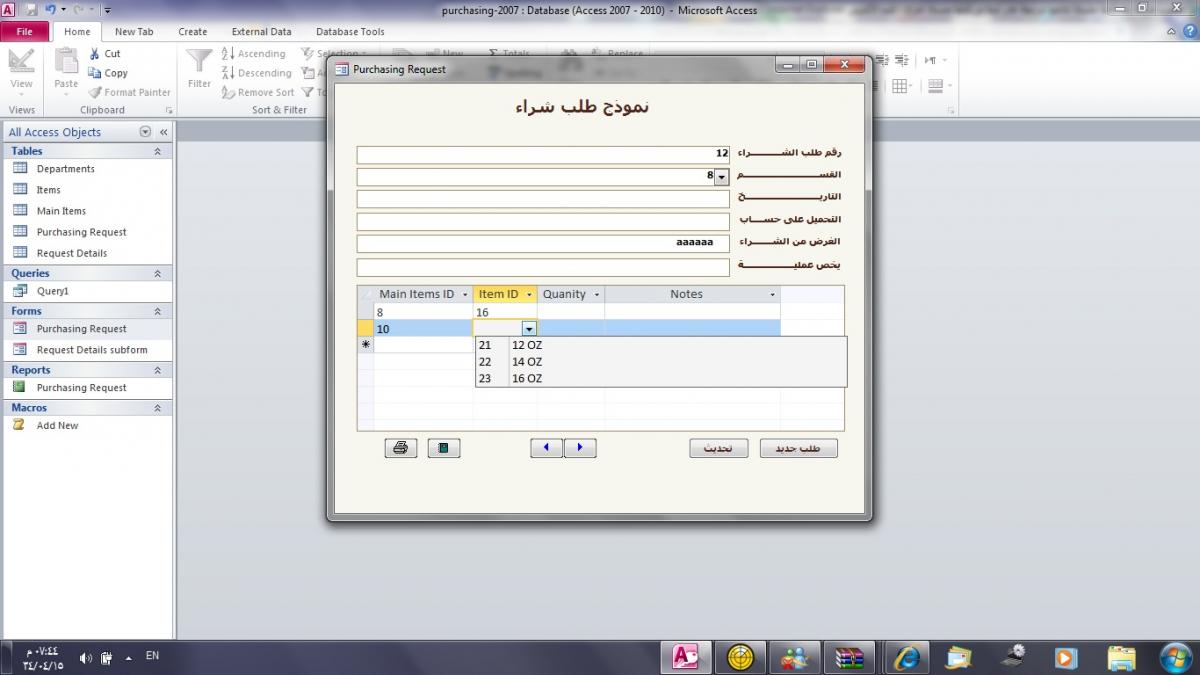Viewport: 1200px width, 675px height.
Task: Switch to the Create ribbon tab
Action: [193, 31]
